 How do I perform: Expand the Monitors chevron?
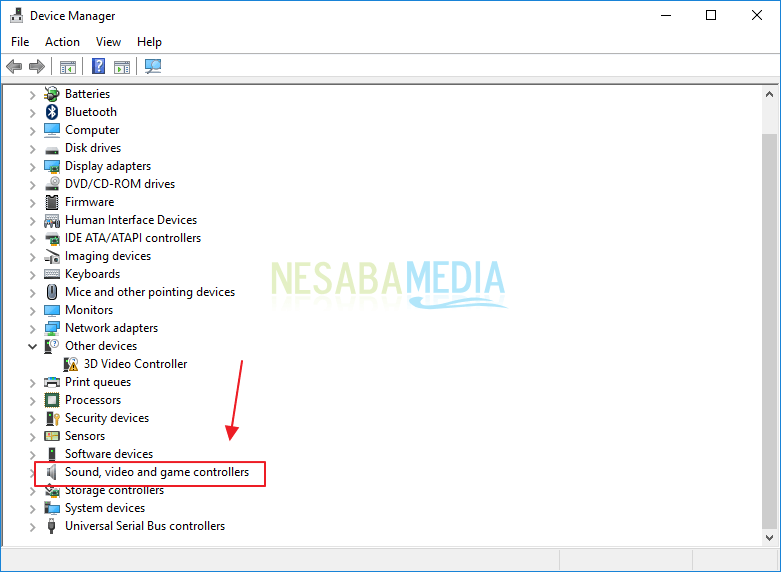click(x=32, y=311)
